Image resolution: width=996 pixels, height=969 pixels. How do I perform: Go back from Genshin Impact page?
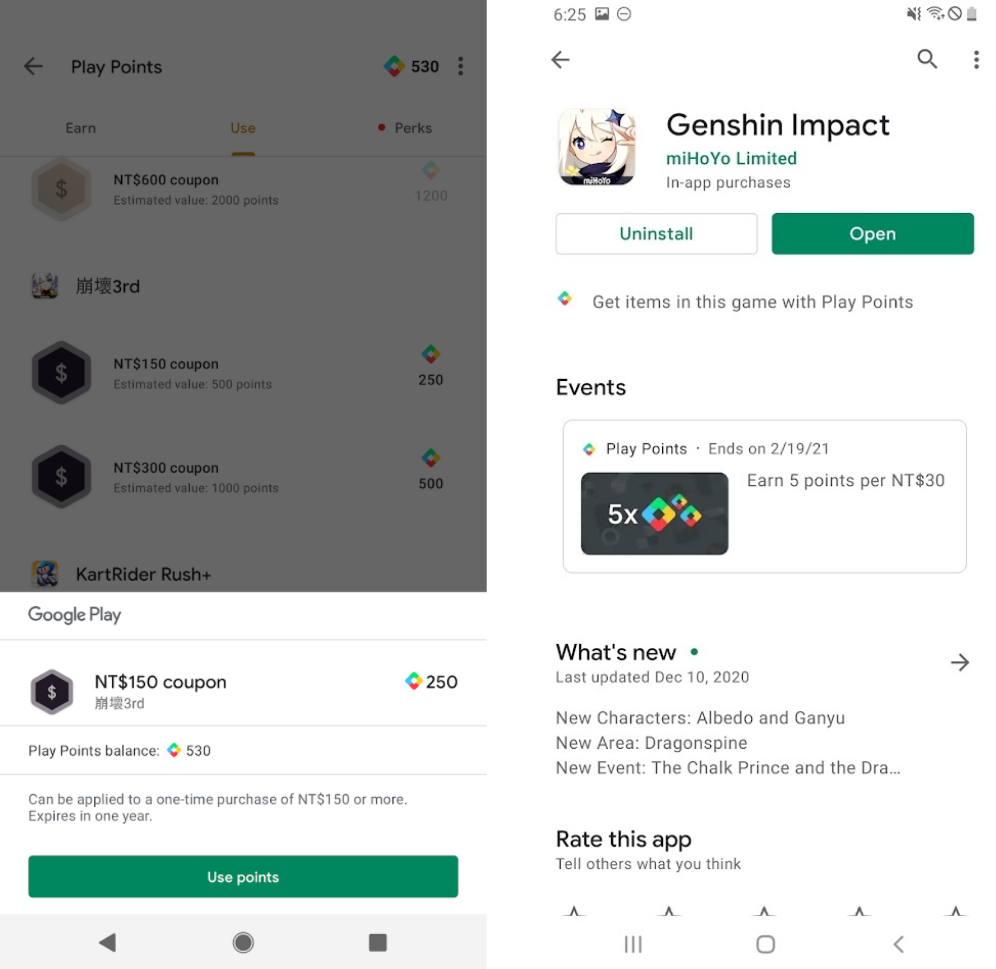pos(560,60)
